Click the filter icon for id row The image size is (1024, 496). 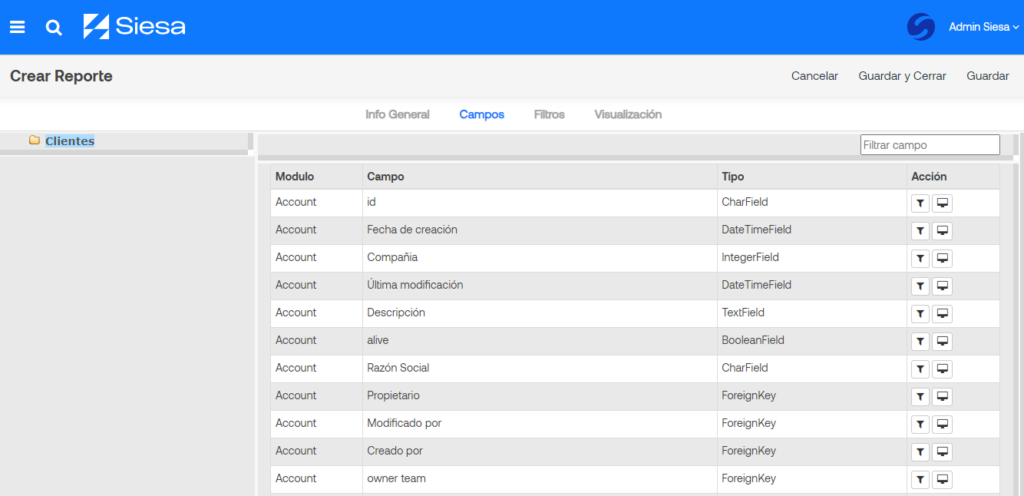pos(920,203)
